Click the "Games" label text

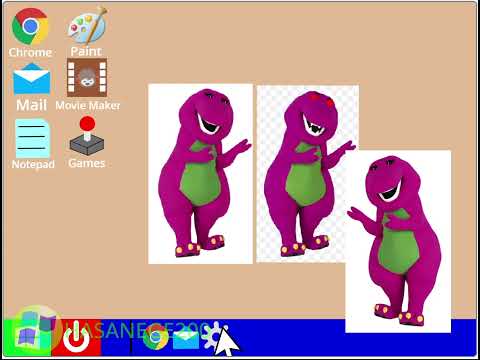point(87,163)
